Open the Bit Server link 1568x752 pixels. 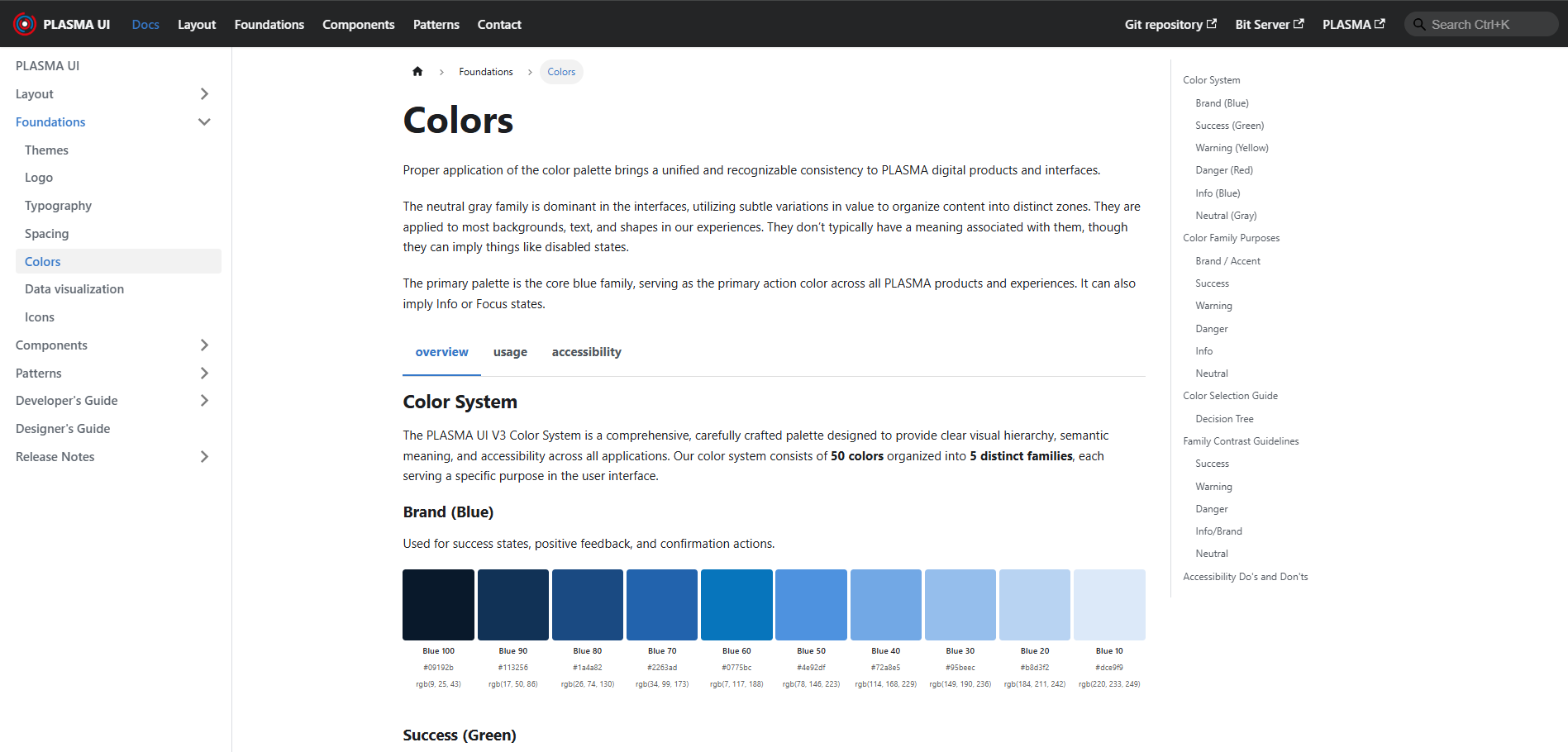click(1270, 25)
